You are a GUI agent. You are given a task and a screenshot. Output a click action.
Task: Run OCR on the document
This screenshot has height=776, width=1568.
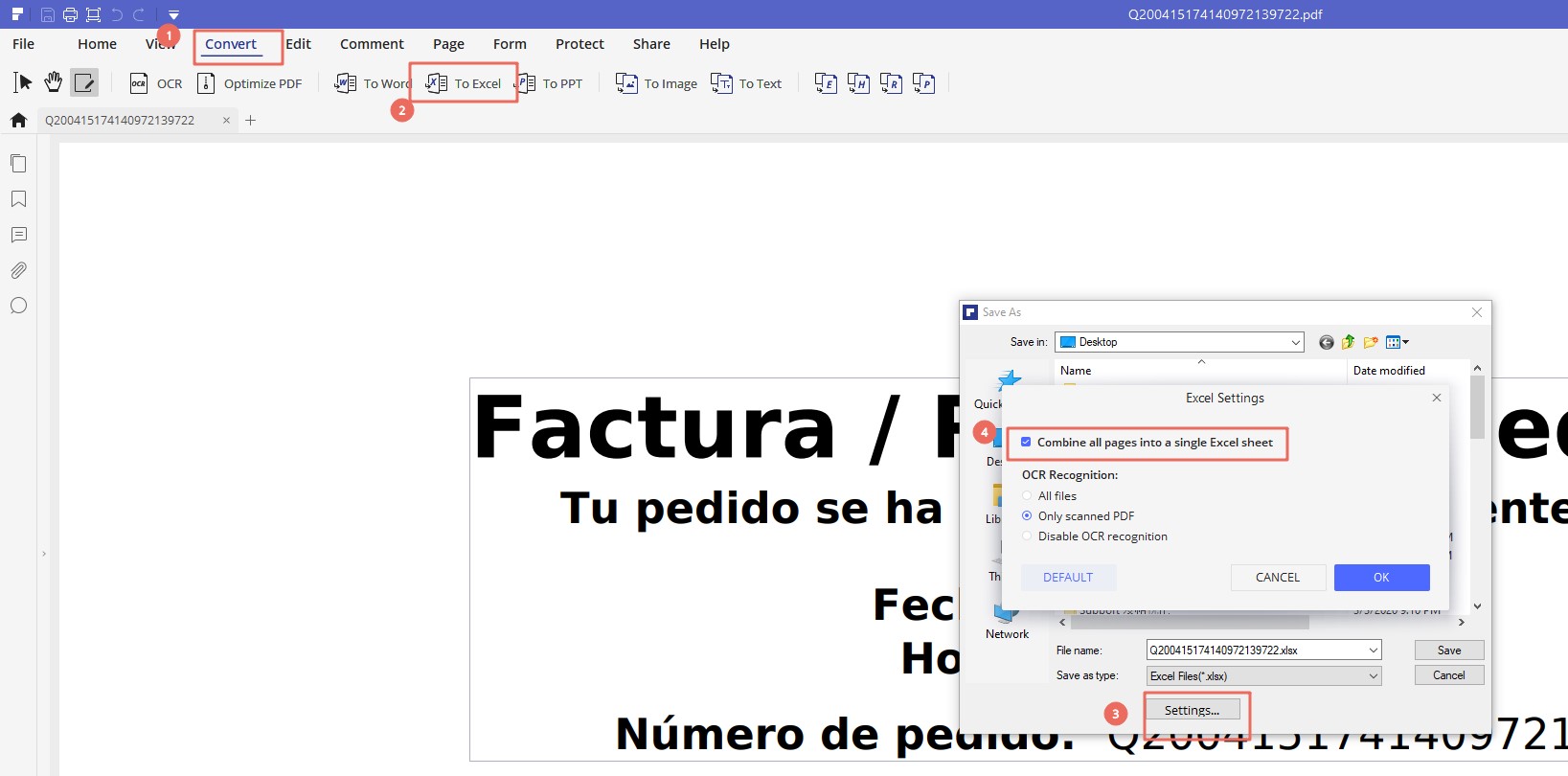coord(156,83)
